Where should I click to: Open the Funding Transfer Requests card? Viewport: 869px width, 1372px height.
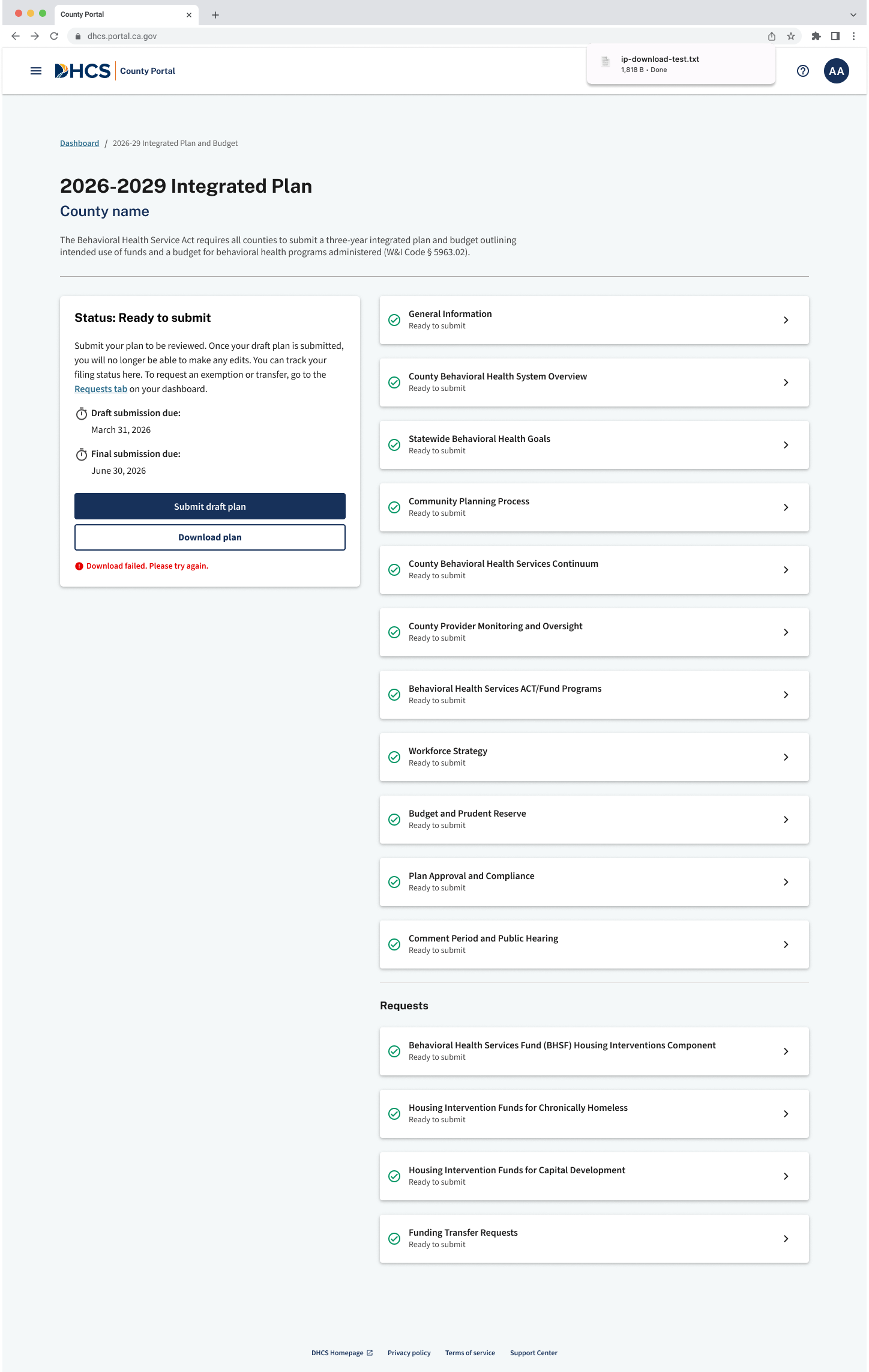click(x=594, y=1239)
